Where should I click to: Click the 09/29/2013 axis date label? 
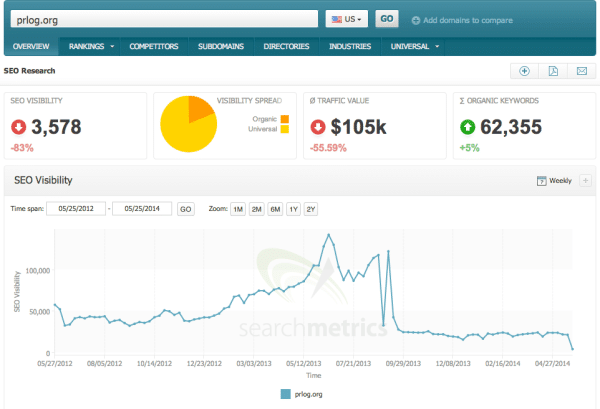click(403, 363)
